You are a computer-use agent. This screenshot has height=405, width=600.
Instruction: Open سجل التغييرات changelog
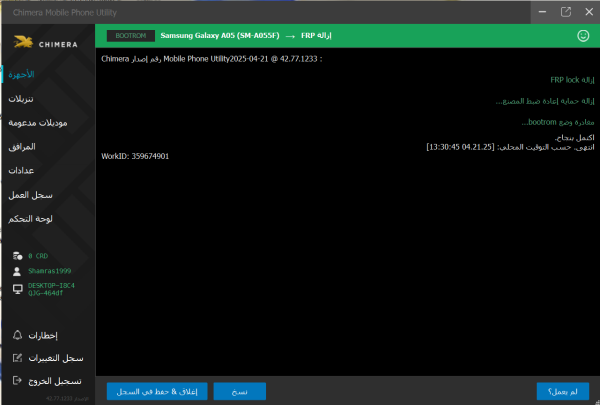pos(56,358)
